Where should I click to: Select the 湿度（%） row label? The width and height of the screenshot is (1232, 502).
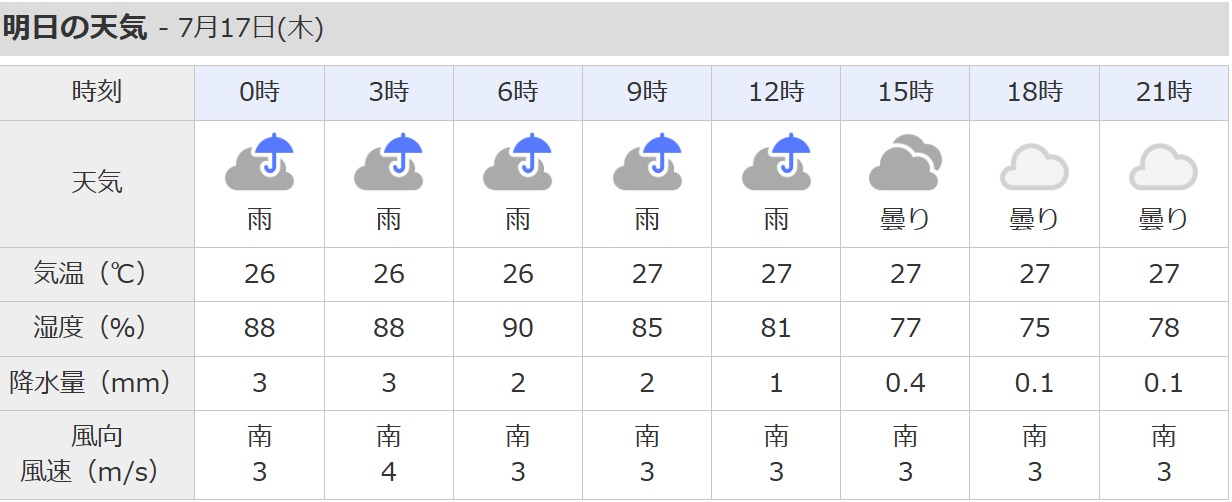[x=97, y=328]
